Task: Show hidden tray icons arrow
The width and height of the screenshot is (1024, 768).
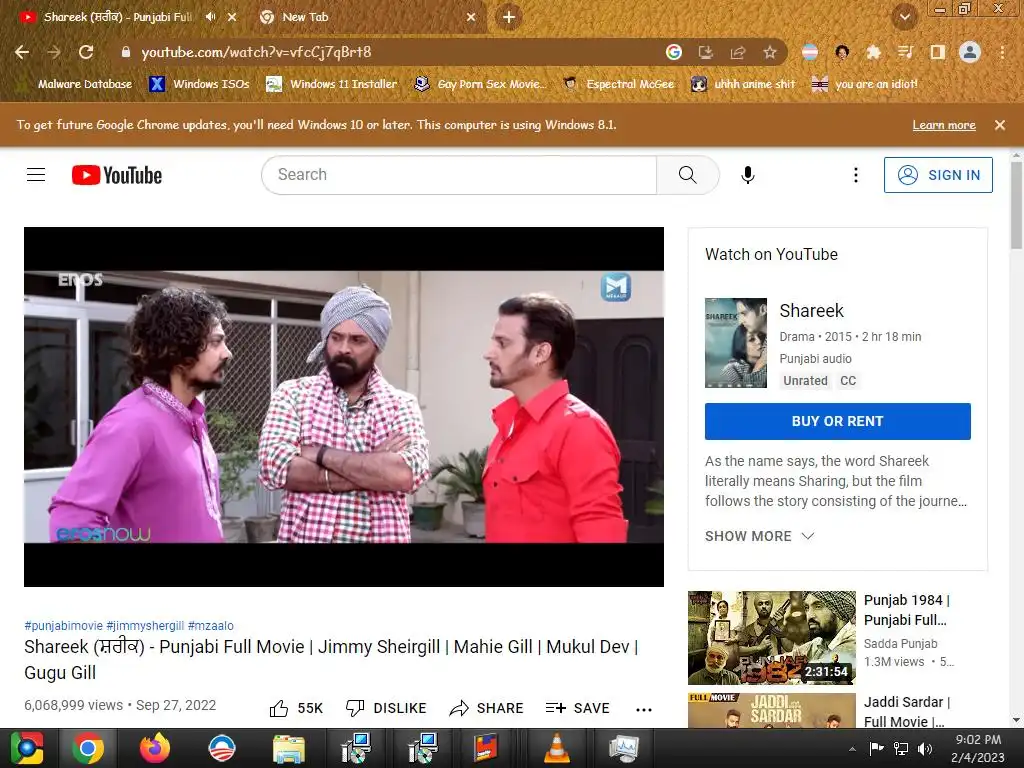Action: tap(852, 749)
